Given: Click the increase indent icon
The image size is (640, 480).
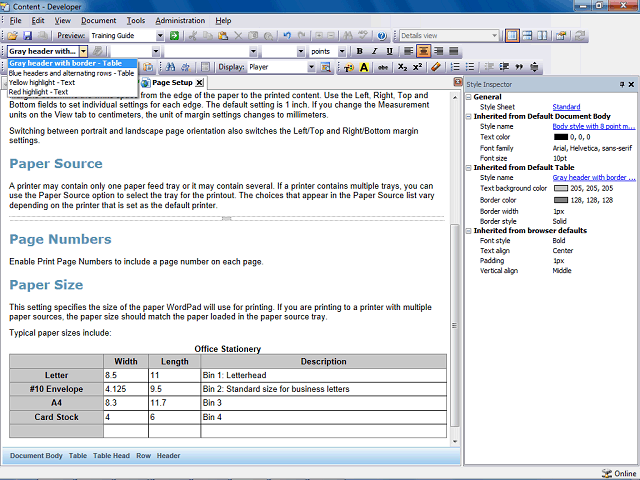Looking at the screenshot, I should coord(504,67).
